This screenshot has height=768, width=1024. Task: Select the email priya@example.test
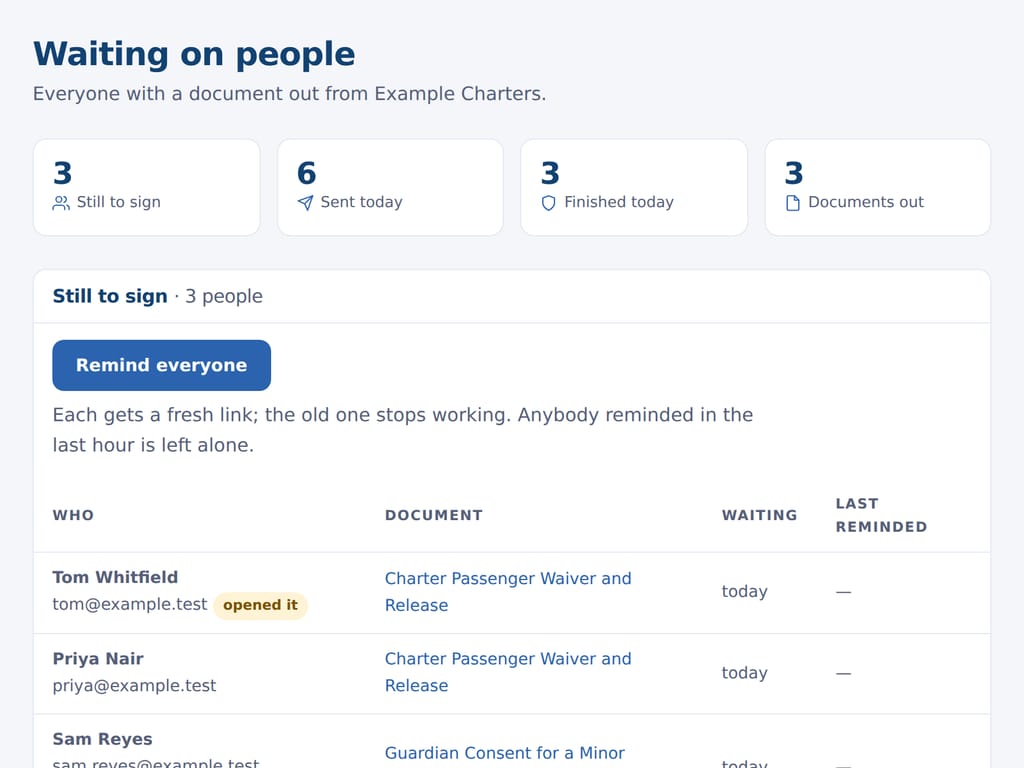pos(134,686)
